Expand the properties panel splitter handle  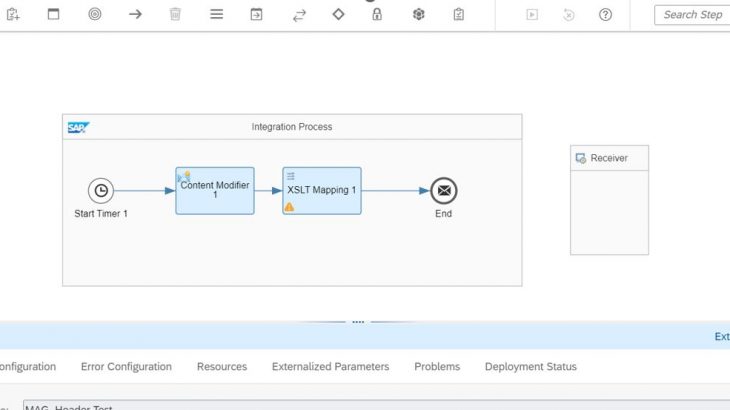point(358,322)
